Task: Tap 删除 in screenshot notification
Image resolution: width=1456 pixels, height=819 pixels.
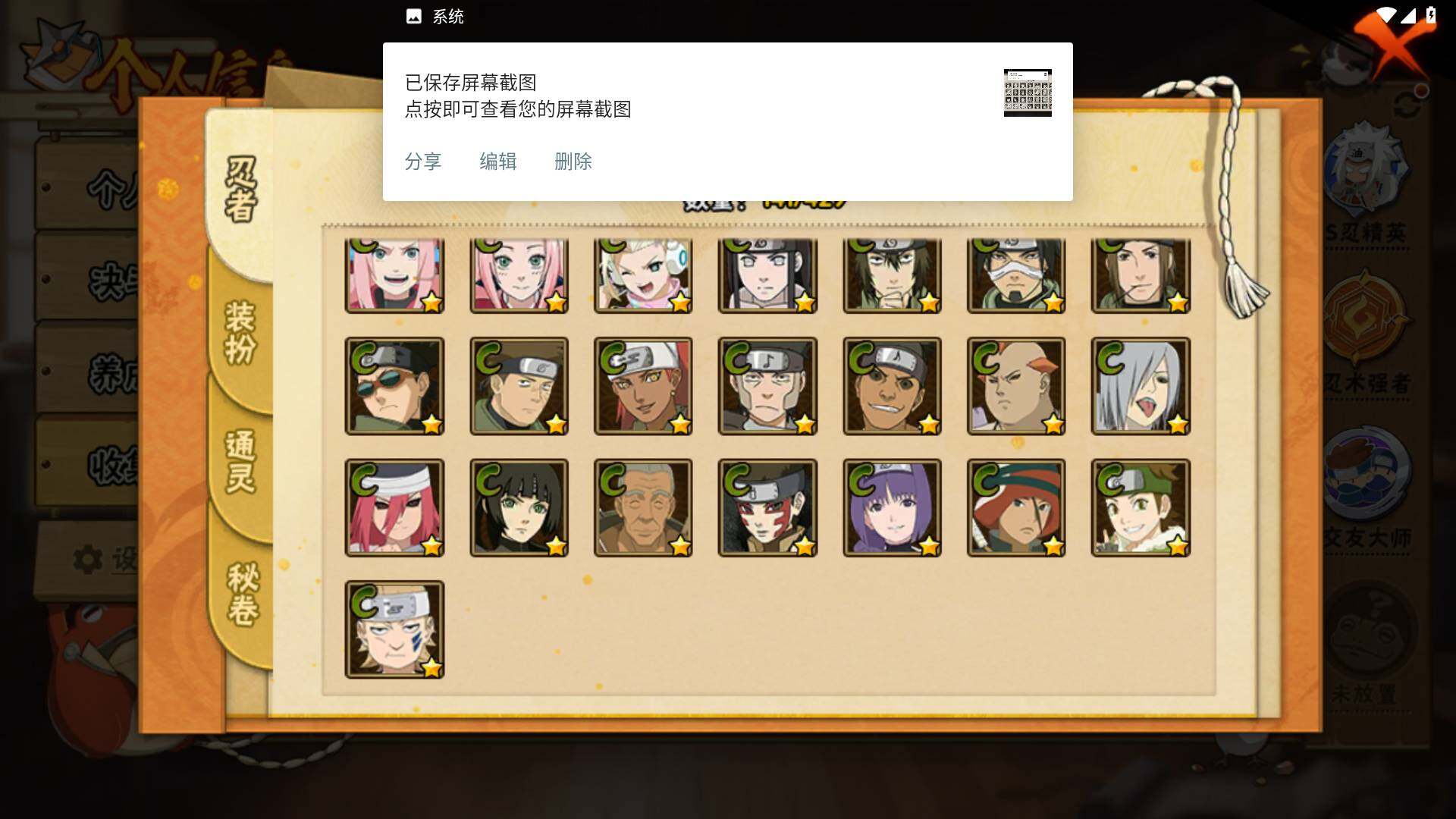Action: [573, 162]
